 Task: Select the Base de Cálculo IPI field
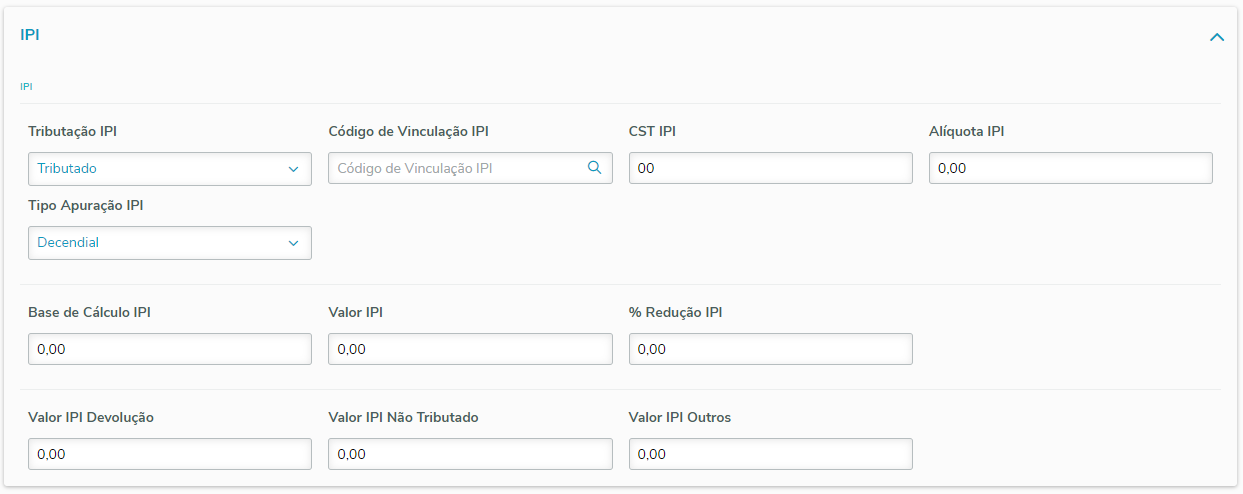pos(170,350)
